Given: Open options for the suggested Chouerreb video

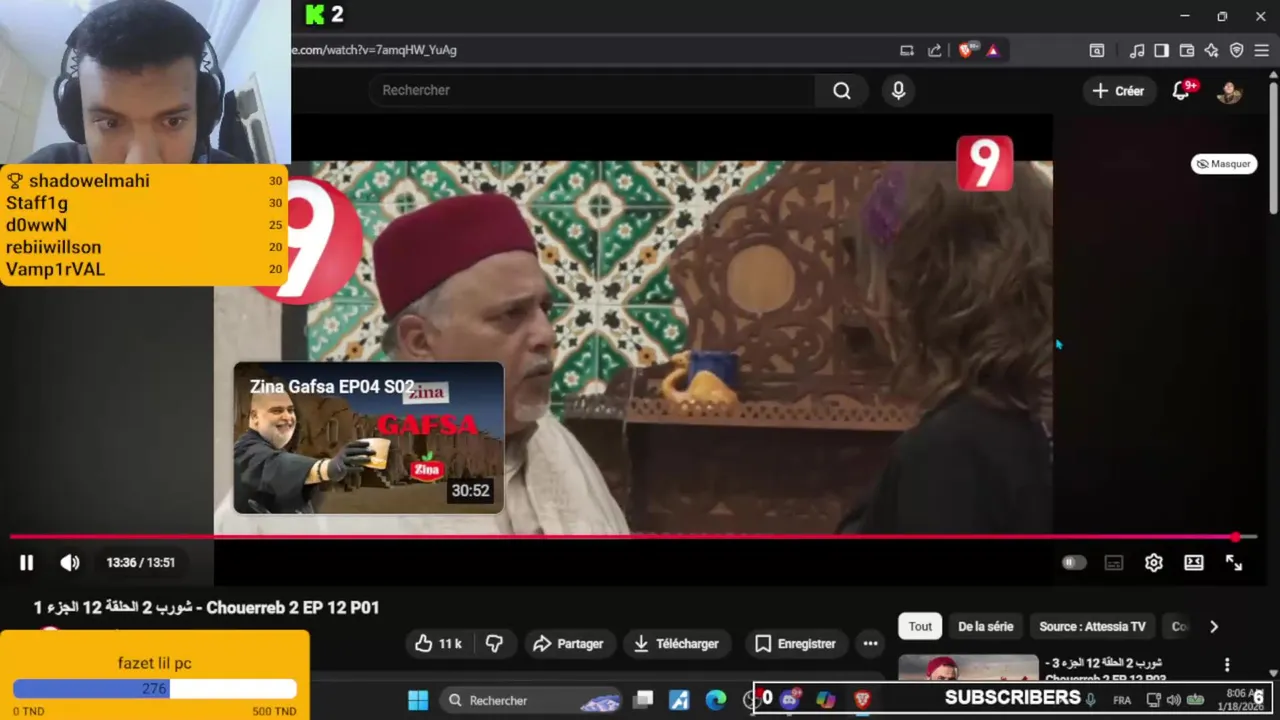Looking at the screenshot, I should click(1227, 665).
